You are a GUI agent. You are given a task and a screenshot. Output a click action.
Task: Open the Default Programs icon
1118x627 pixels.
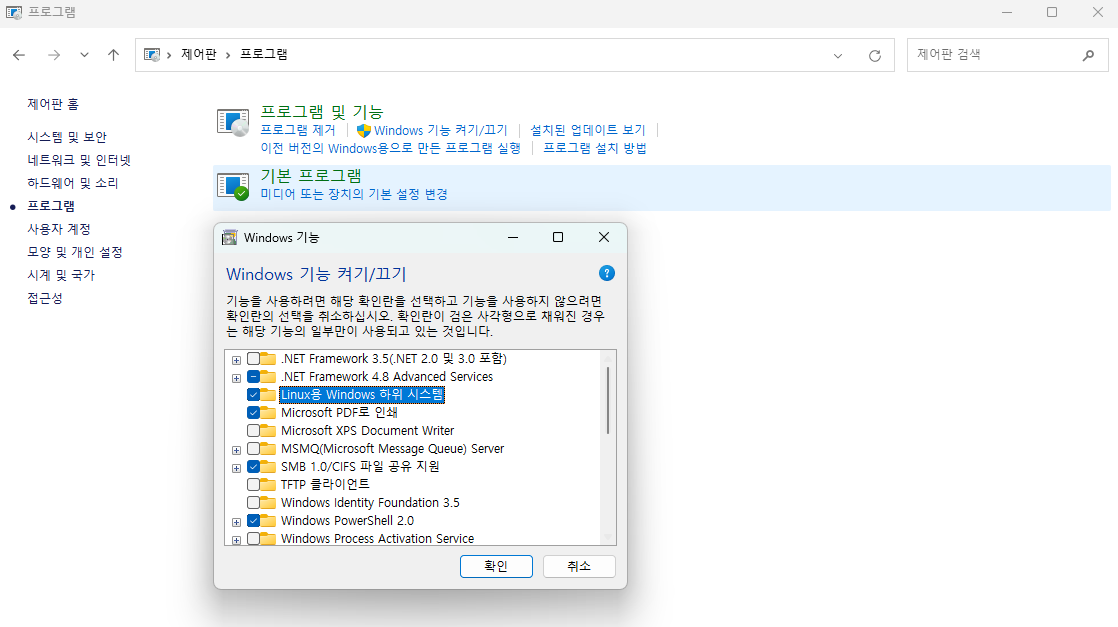coord(232,186)
